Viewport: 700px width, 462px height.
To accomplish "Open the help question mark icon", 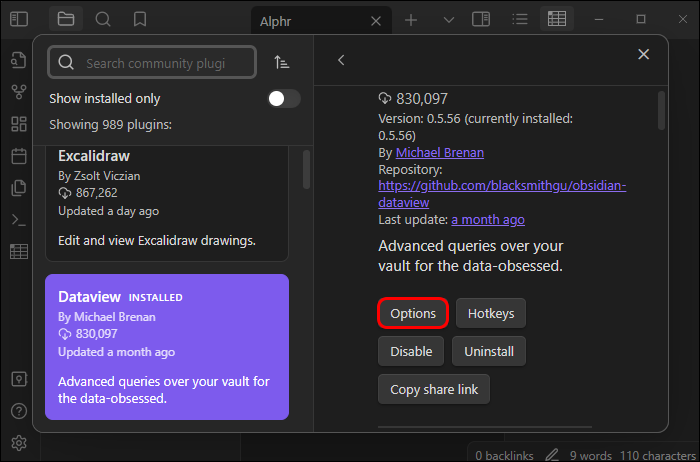I will [x=18, y=411].
